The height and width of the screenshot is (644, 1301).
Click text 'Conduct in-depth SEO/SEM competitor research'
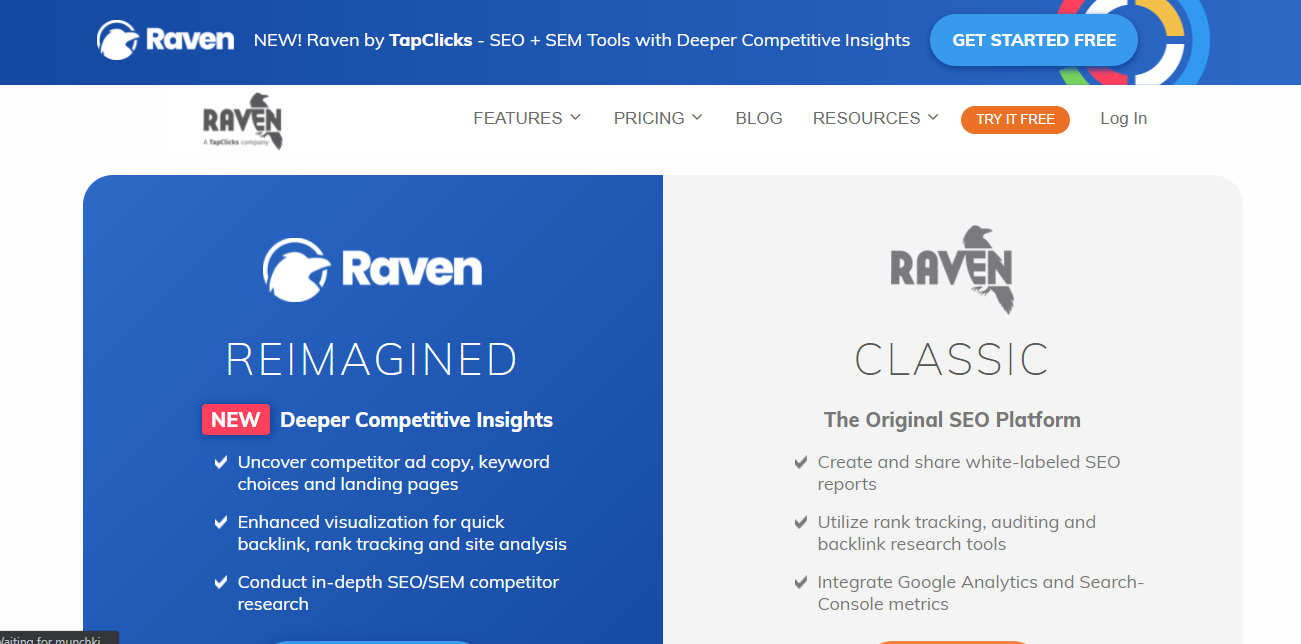[398, 593]
